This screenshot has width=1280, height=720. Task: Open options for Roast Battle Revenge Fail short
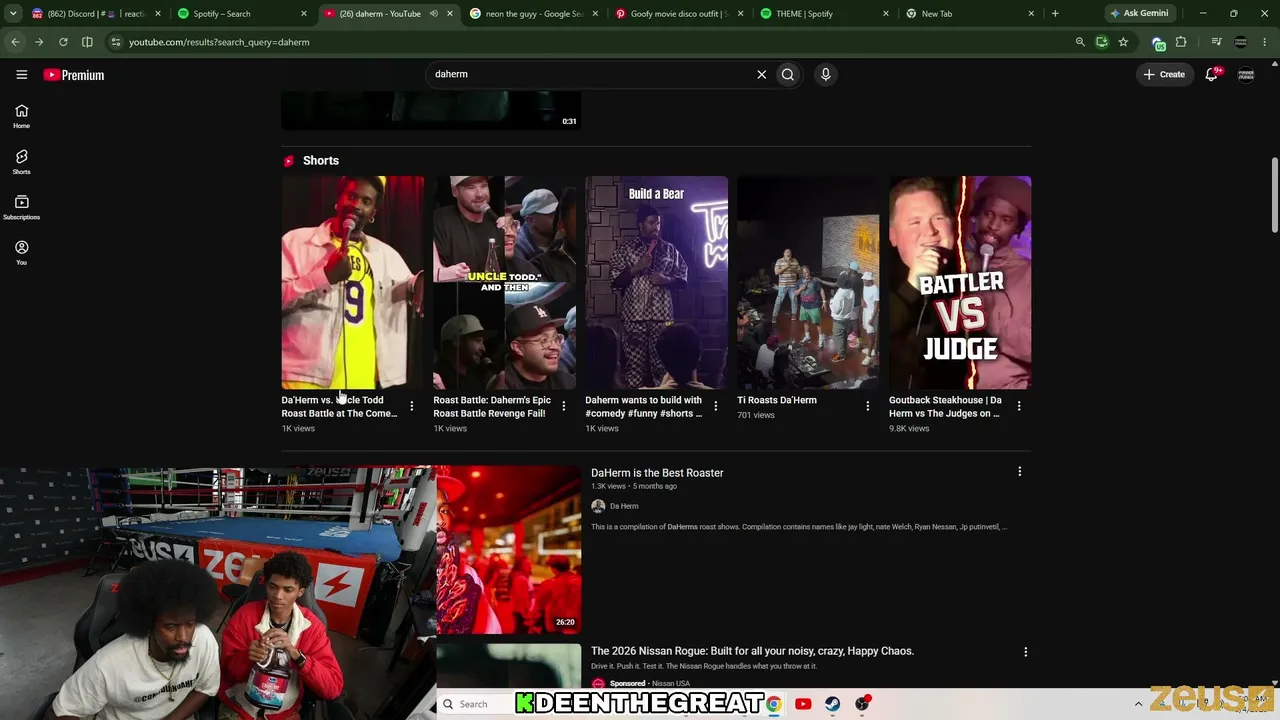563,406
